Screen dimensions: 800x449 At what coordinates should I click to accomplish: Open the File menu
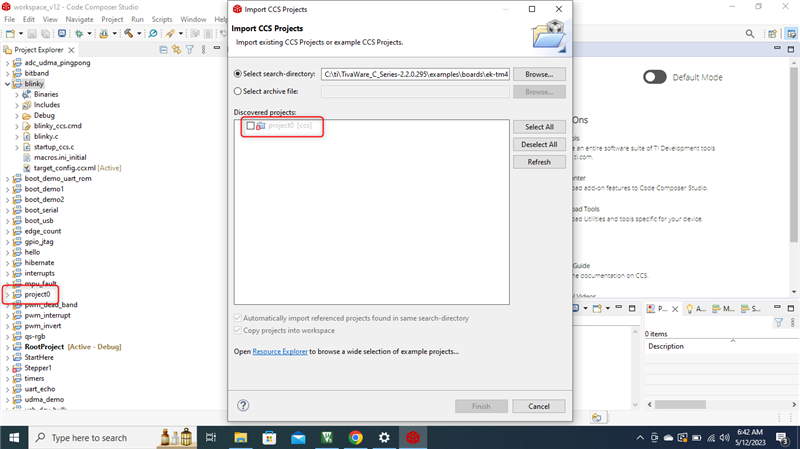coord(10,19)
